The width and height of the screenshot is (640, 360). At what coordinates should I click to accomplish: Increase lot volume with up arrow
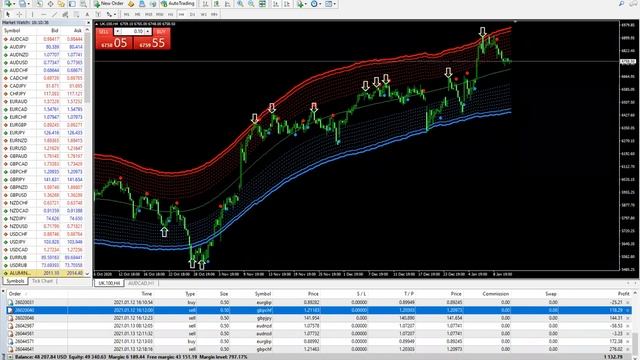pos(148,31)
